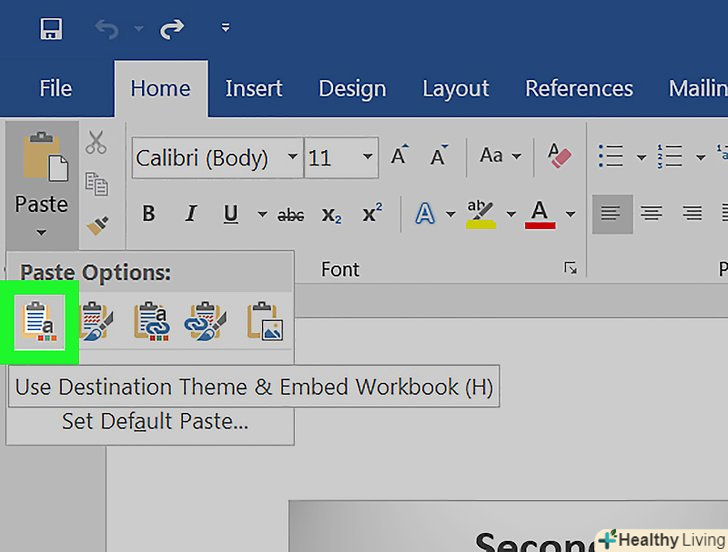Click Set Default Paste option

(x=155, y=422)
